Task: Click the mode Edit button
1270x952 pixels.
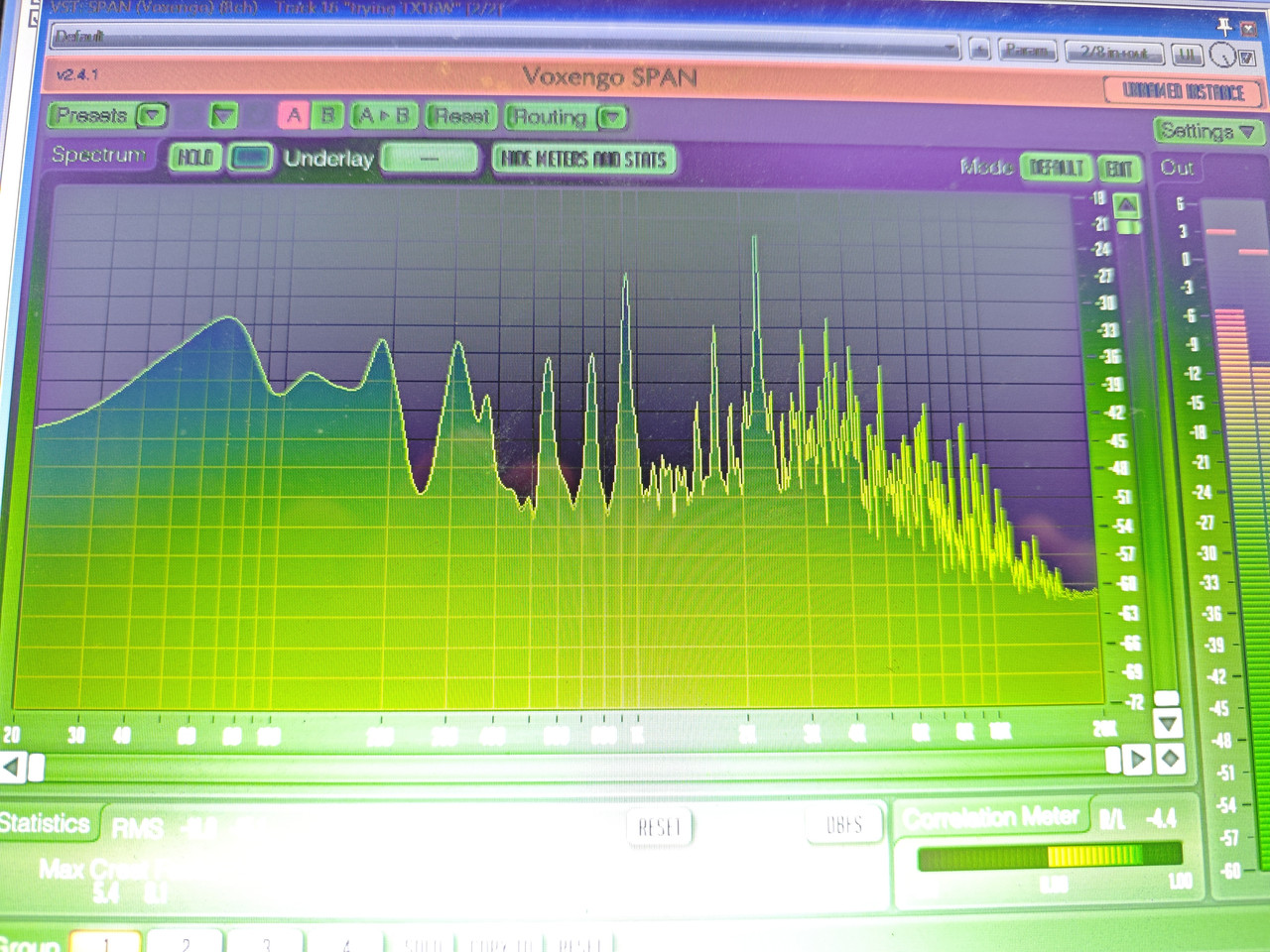Action: 1119,169
